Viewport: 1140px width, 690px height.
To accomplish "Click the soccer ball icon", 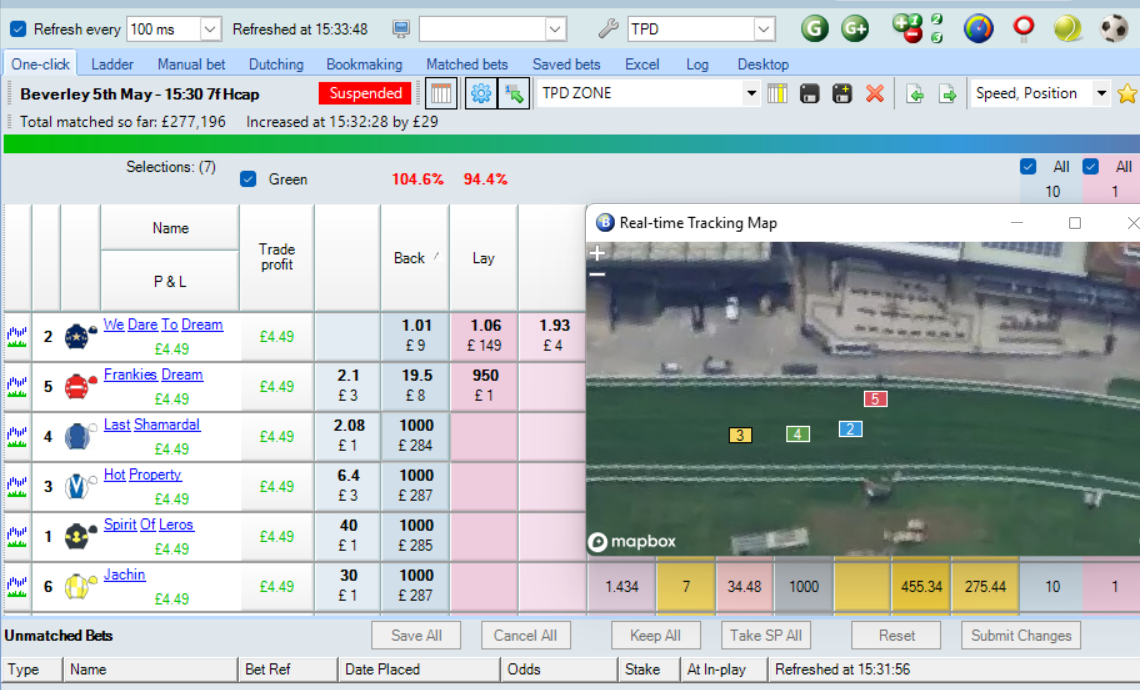I will click(1113, 29).
